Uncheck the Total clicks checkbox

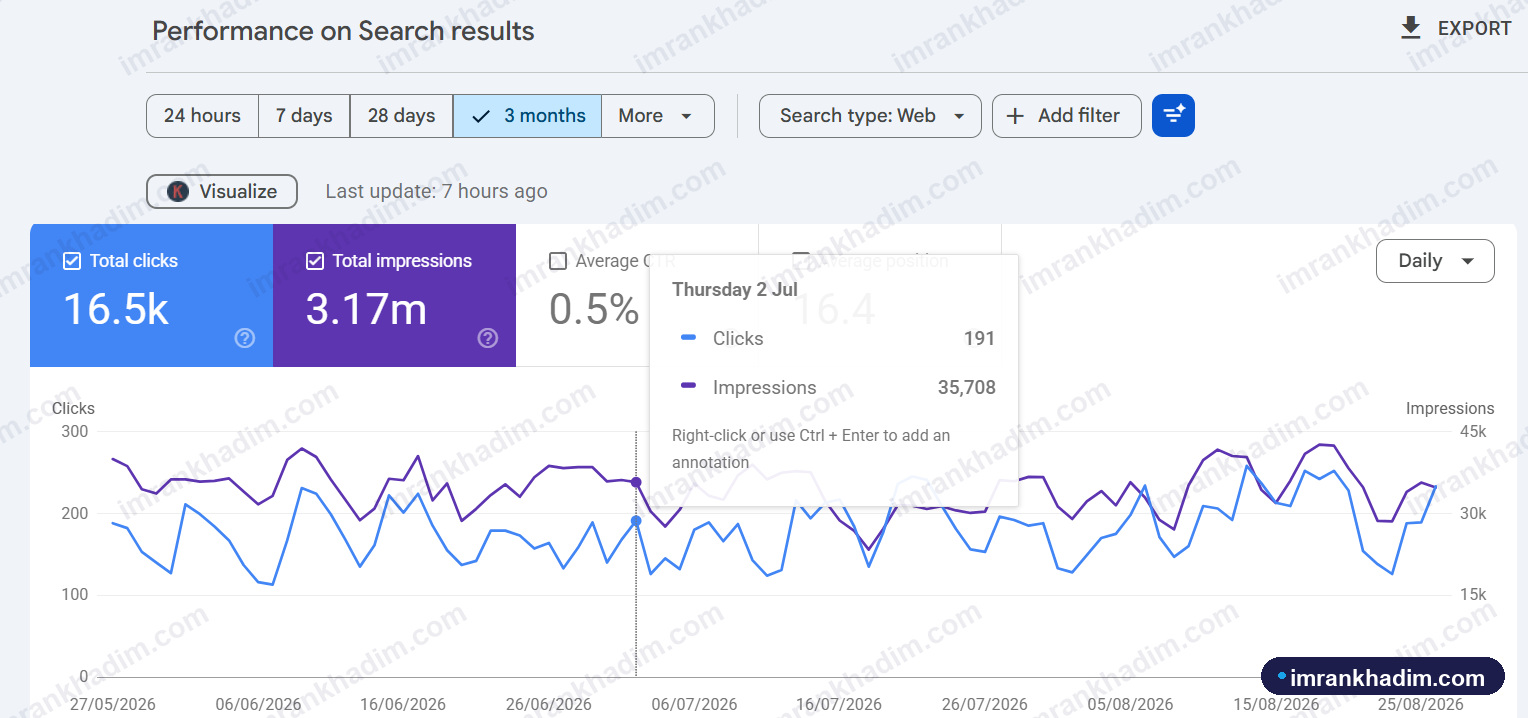(x=72, y=261)
